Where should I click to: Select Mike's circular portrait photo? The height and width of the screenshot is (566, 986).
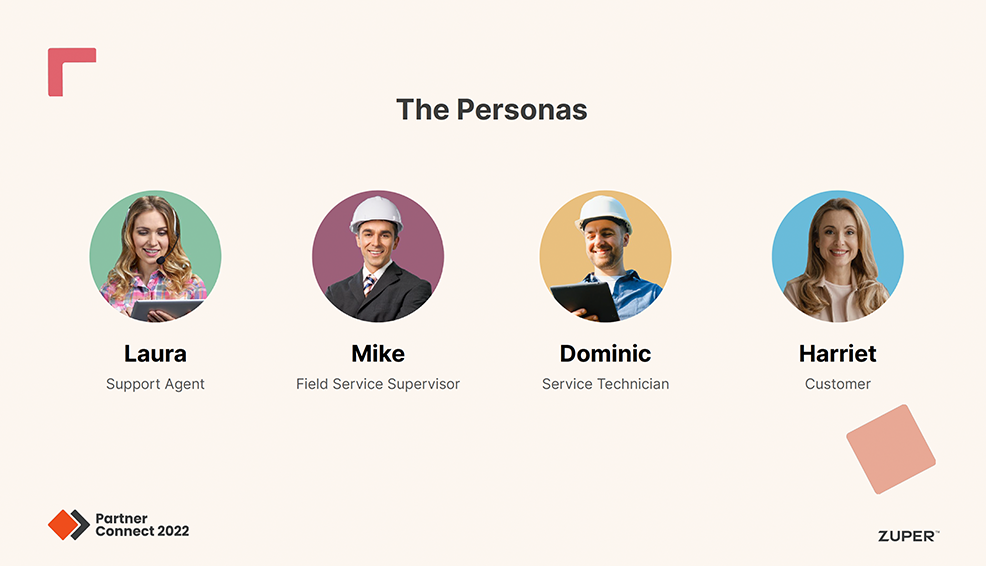[x=378, y=256]
